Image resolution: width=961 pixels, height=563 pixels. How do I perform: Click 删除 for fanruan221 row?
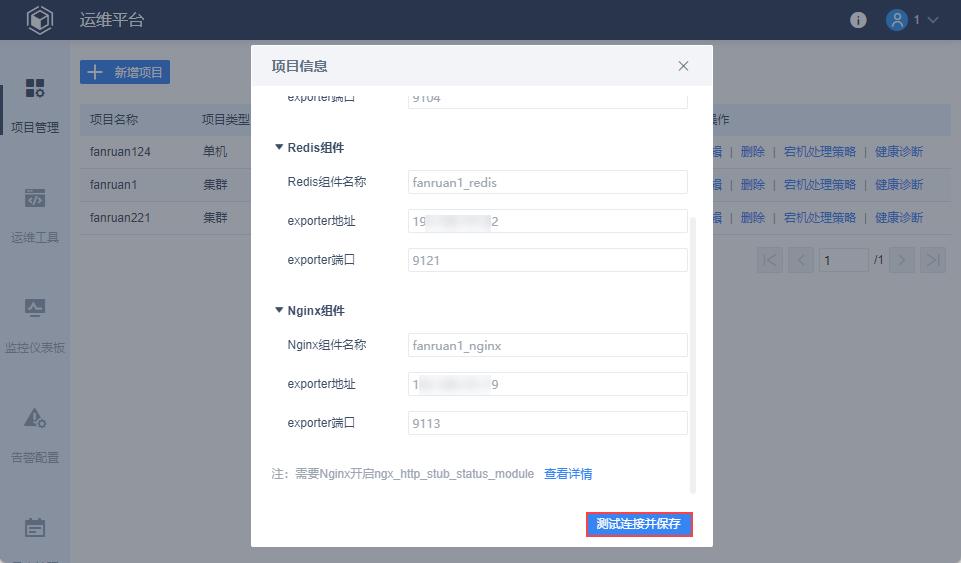[753, 218]
